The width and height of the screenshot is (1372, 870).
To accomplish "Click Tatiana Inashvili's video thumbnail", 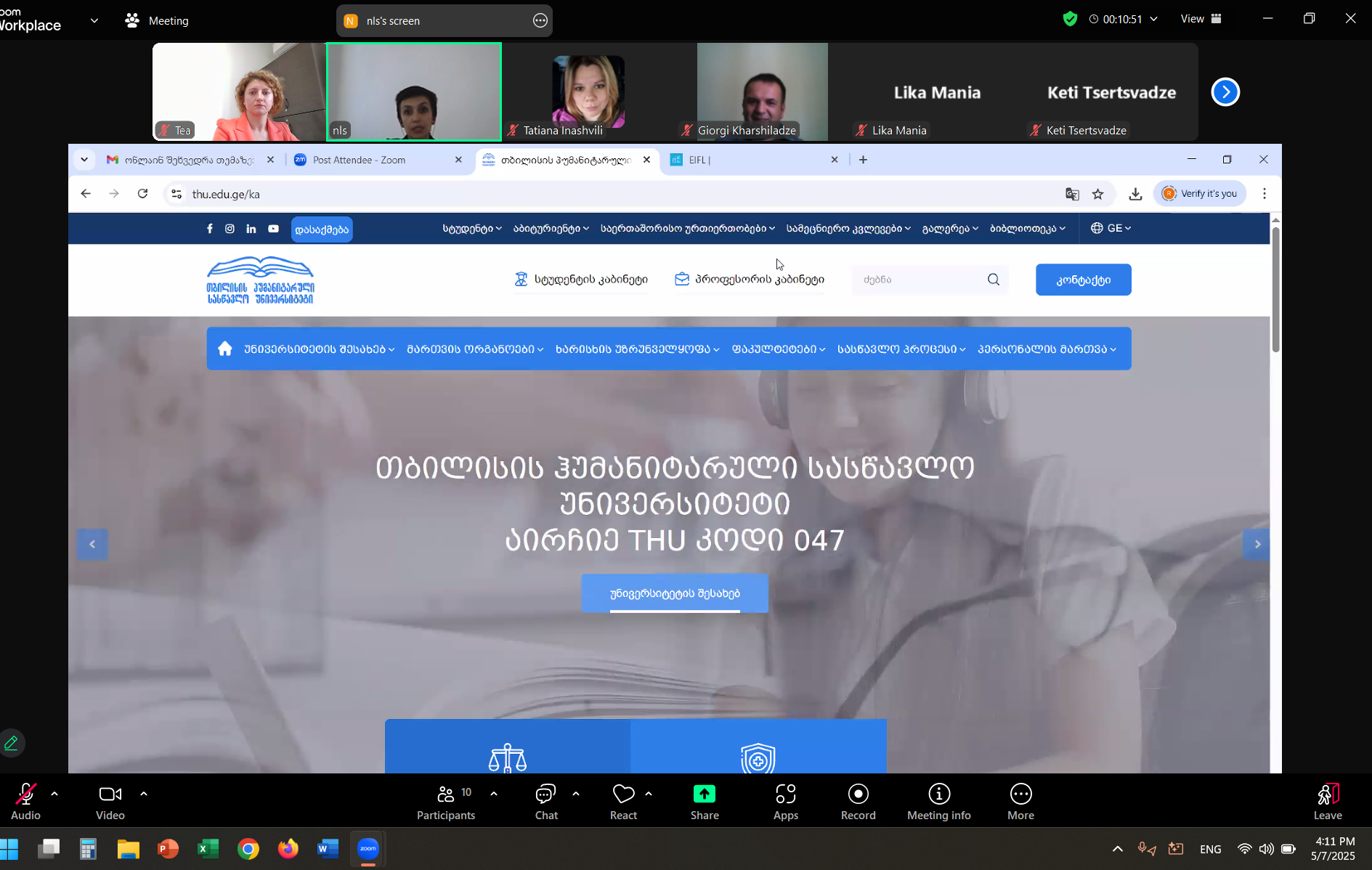I will 588,92.
